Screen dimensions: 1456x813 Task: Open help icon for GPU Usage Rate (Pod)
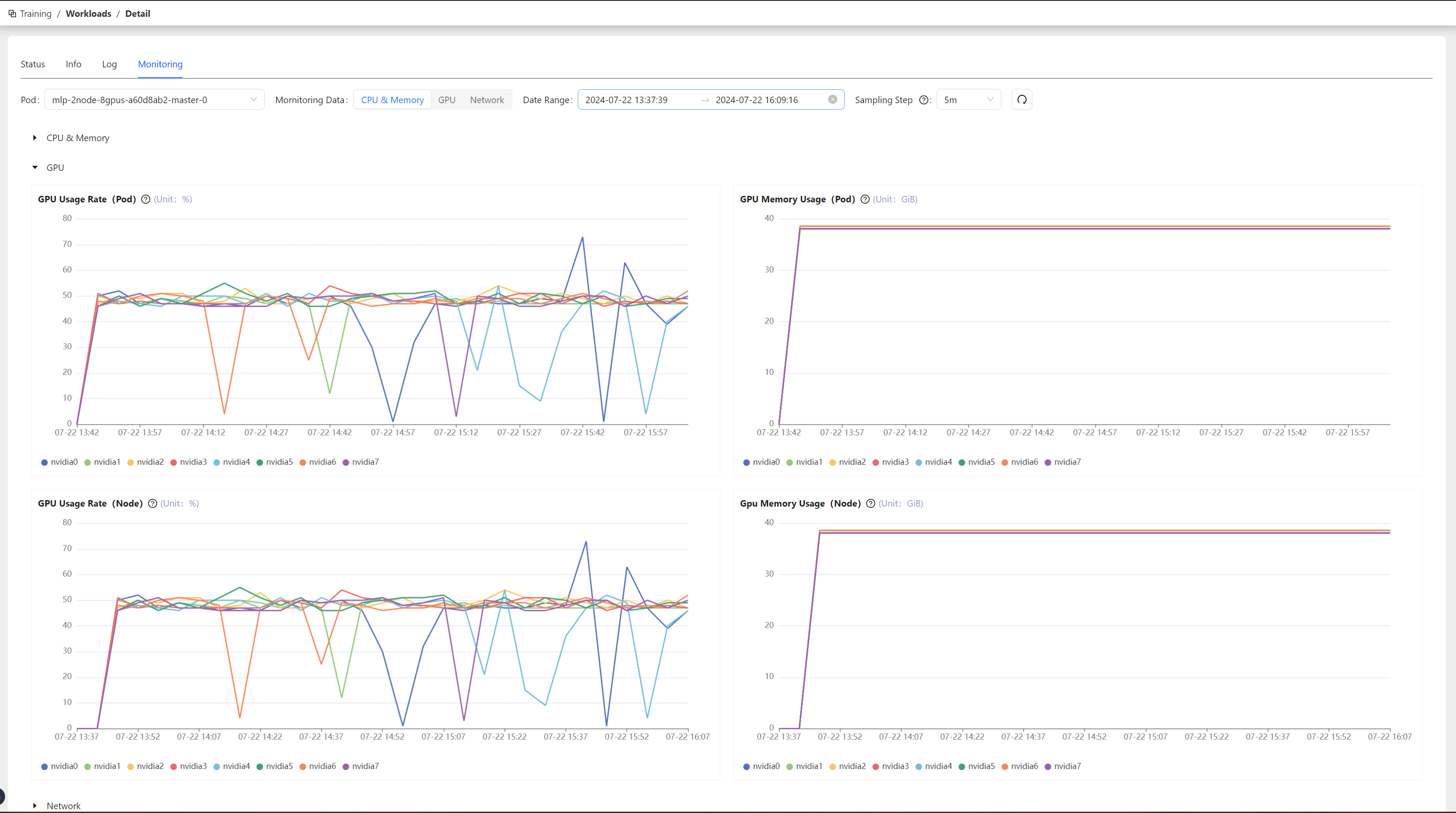(x=146, y=199)
